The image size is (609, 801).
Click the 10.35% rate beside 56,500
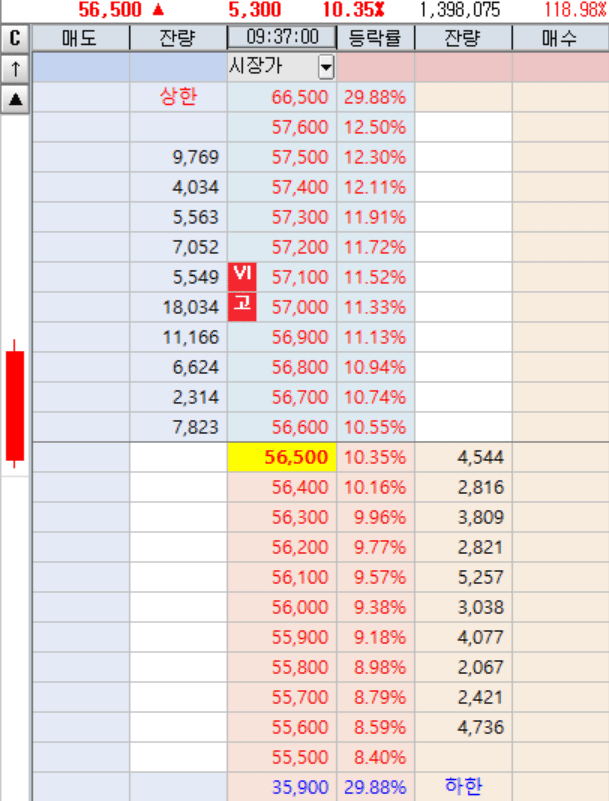(376, 457)
